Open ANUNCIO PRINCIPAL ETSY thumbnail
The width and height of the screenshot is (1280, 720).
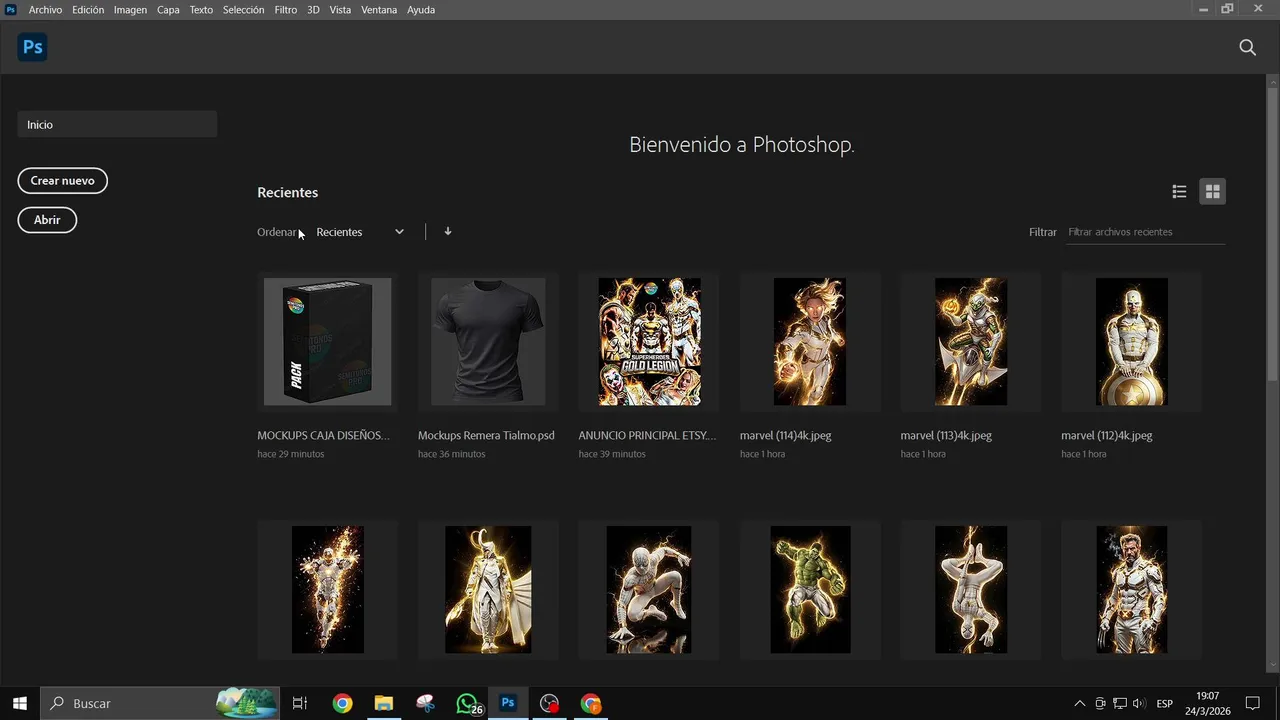click(x=649, y=342)
